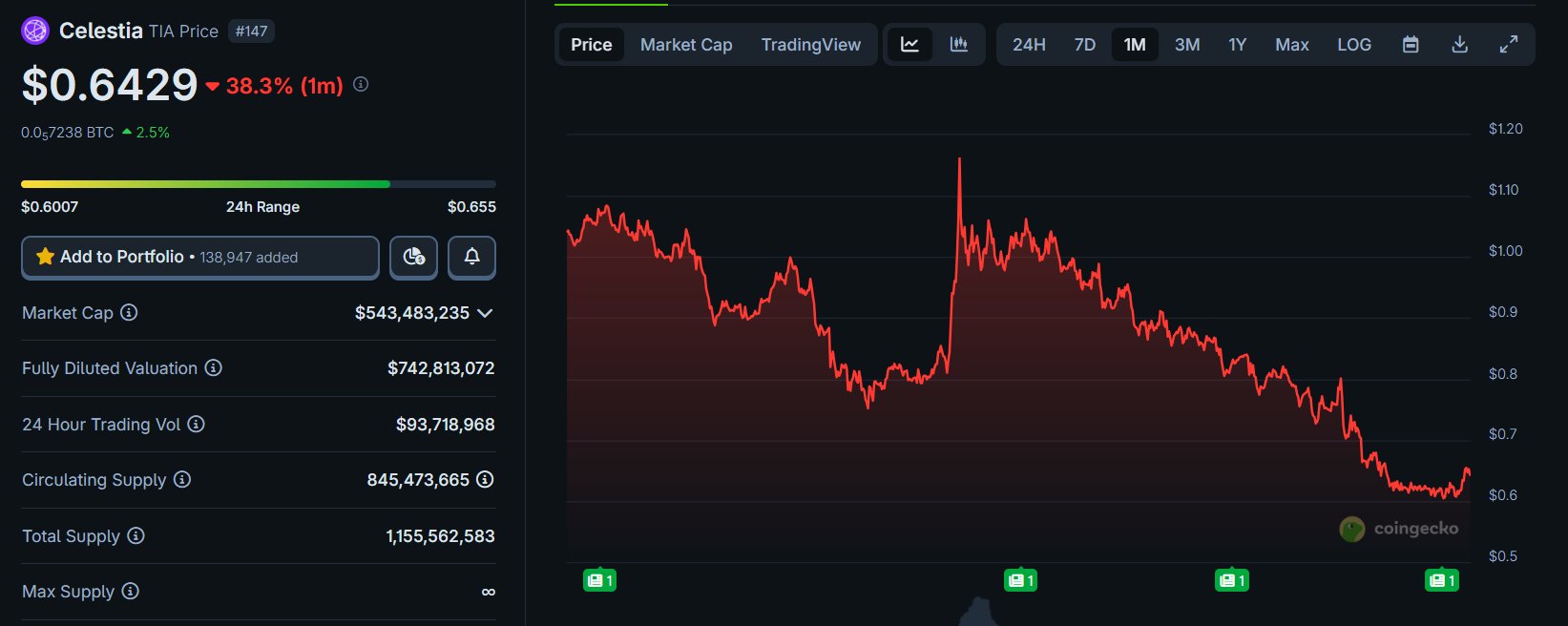Click the 0.0₅7238 BTC price text
Screen dimensions: 1568x626
click(68, 133)
